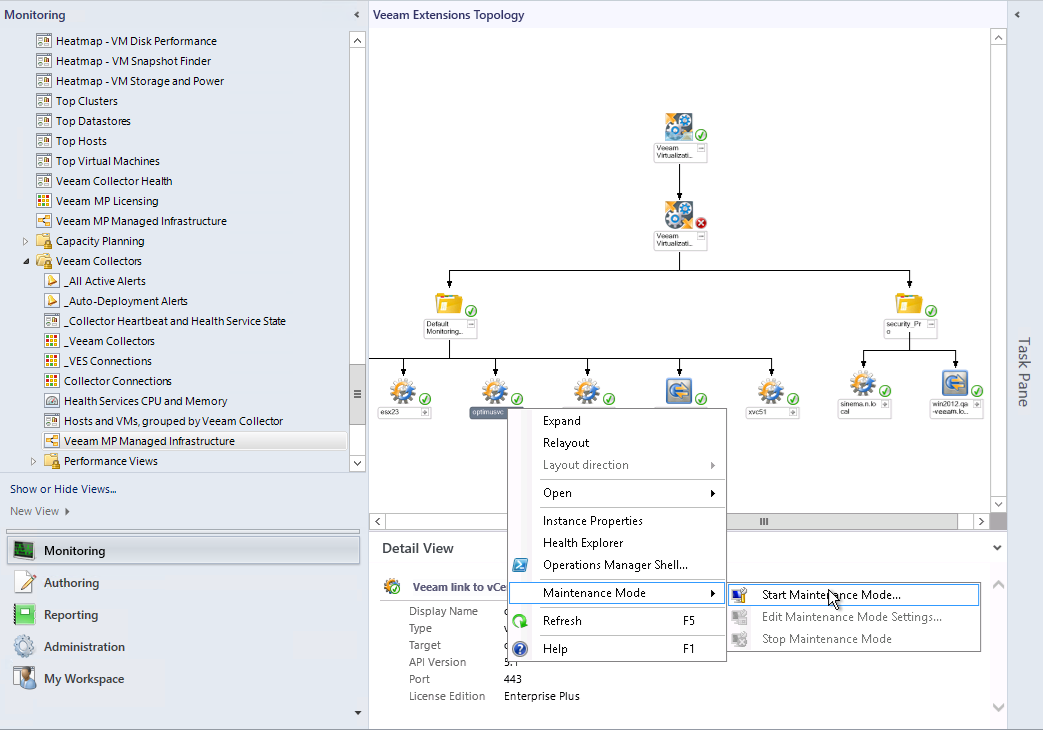1043x730 pixels.
Task: Click Show or Hide Views... link
Action: pyautogui.click(x=63, y=488)
